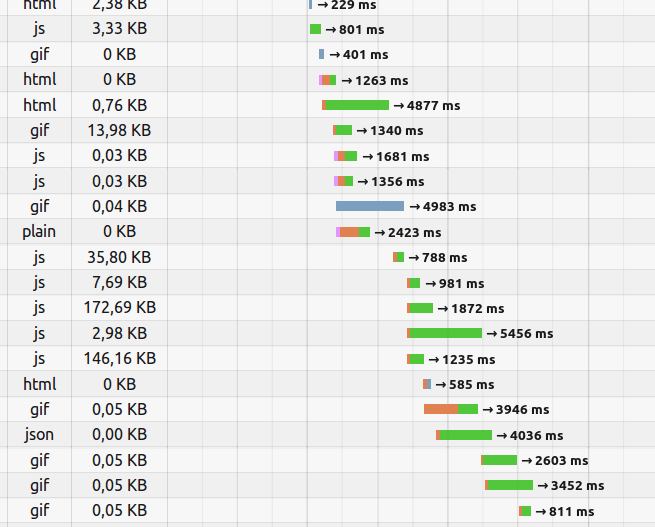Click the 3452 ms gif timing bar

pos(509,485)
